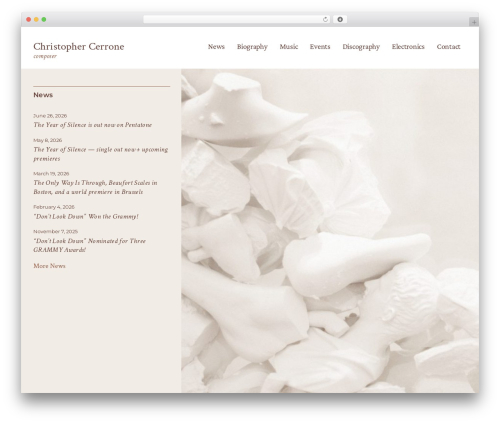Viewport: 500px width, 423px height.
Task: Open the Biography menu item
Action: pos(252,47)
